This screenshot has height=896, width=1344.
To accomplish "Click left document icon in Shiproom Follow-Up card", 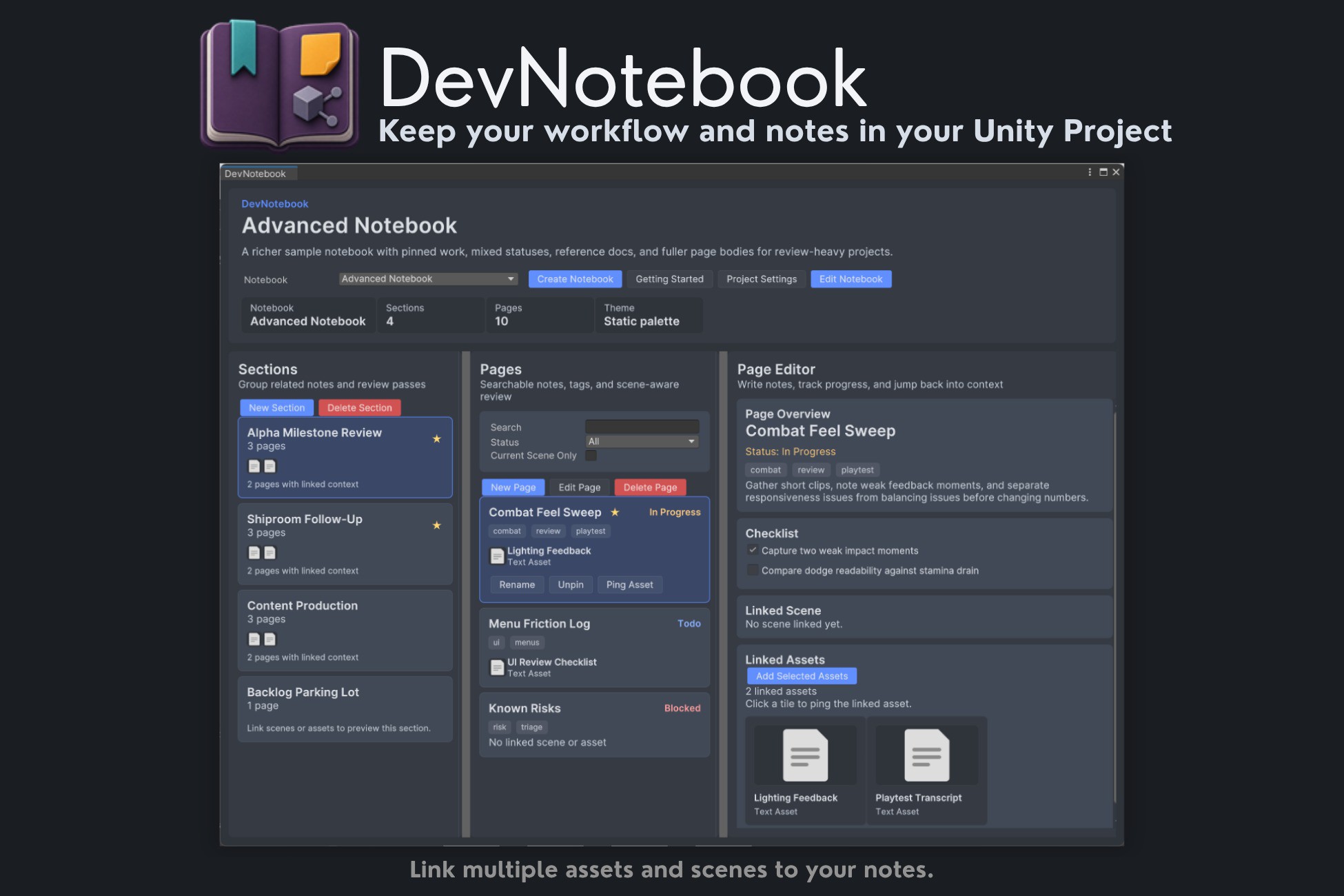I will point(254,553).
